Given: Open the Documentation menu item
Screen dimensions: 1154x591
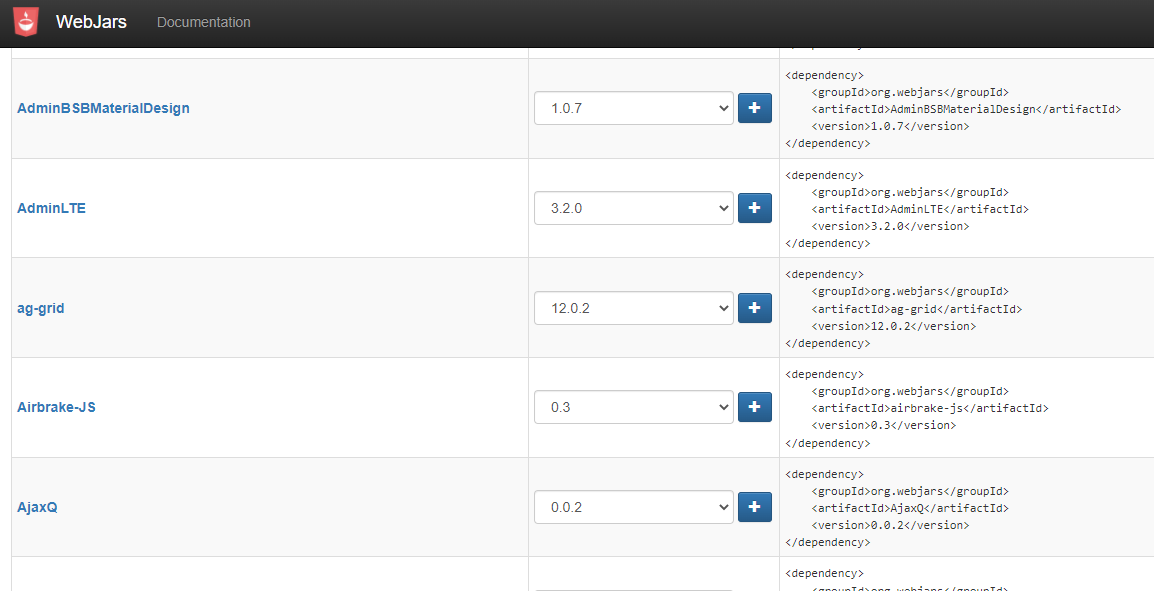Looking at the screenshot, I should point(204,22).
